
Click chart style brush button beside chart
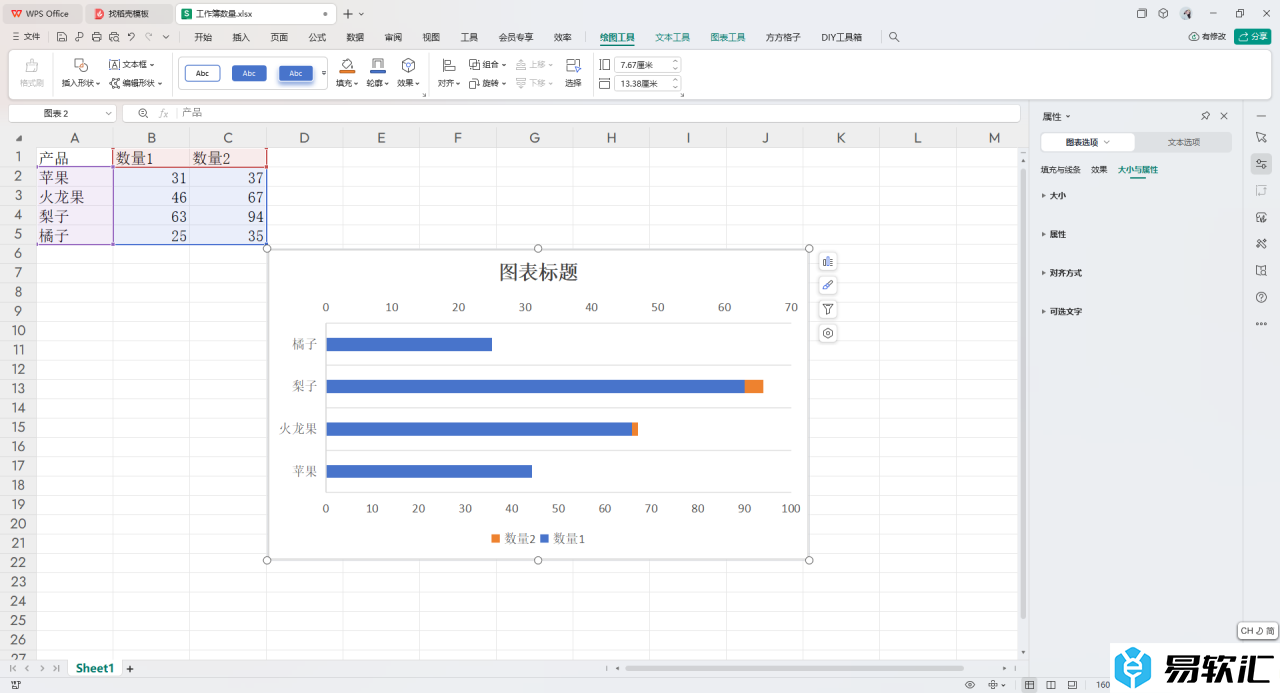[828, 286]
